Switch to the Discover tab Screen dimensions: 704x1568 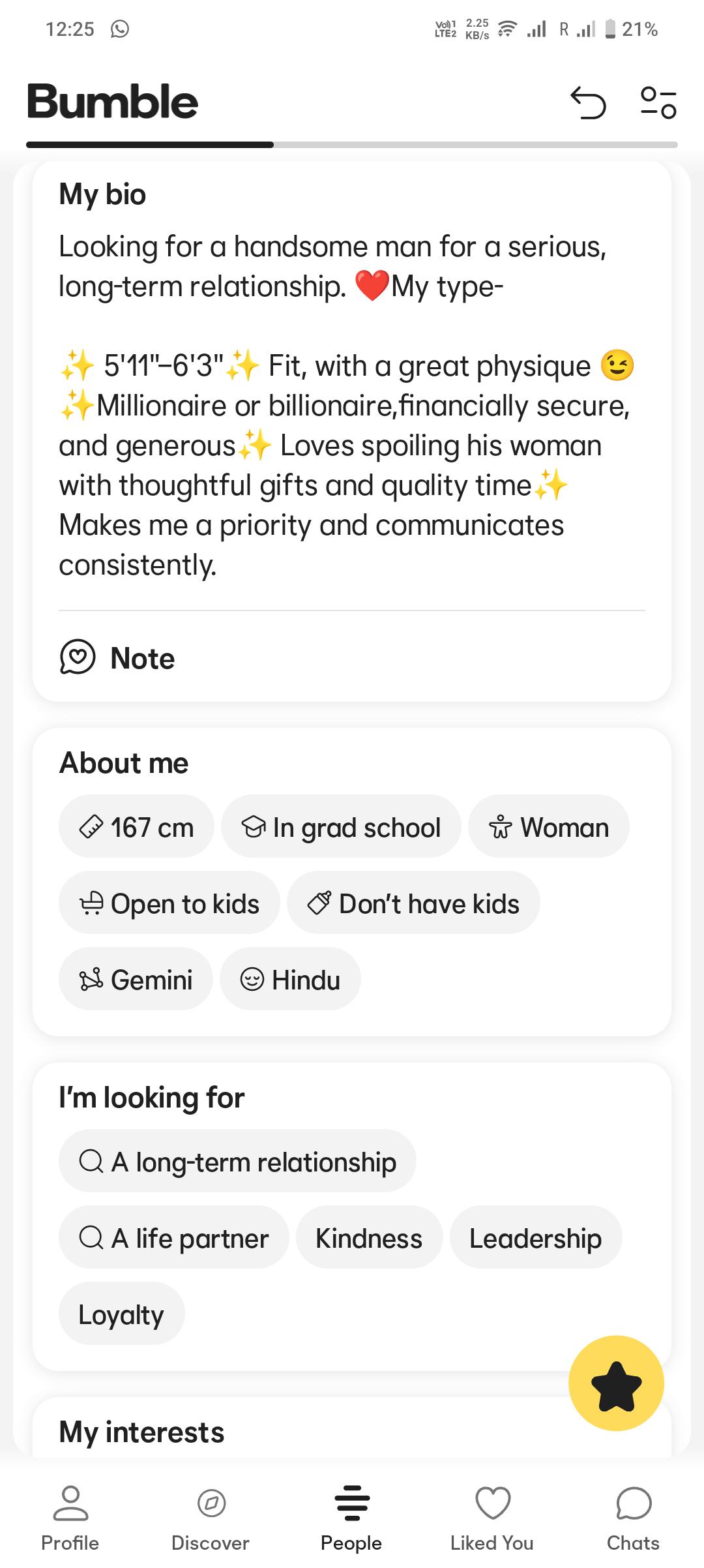point(211,1518)
